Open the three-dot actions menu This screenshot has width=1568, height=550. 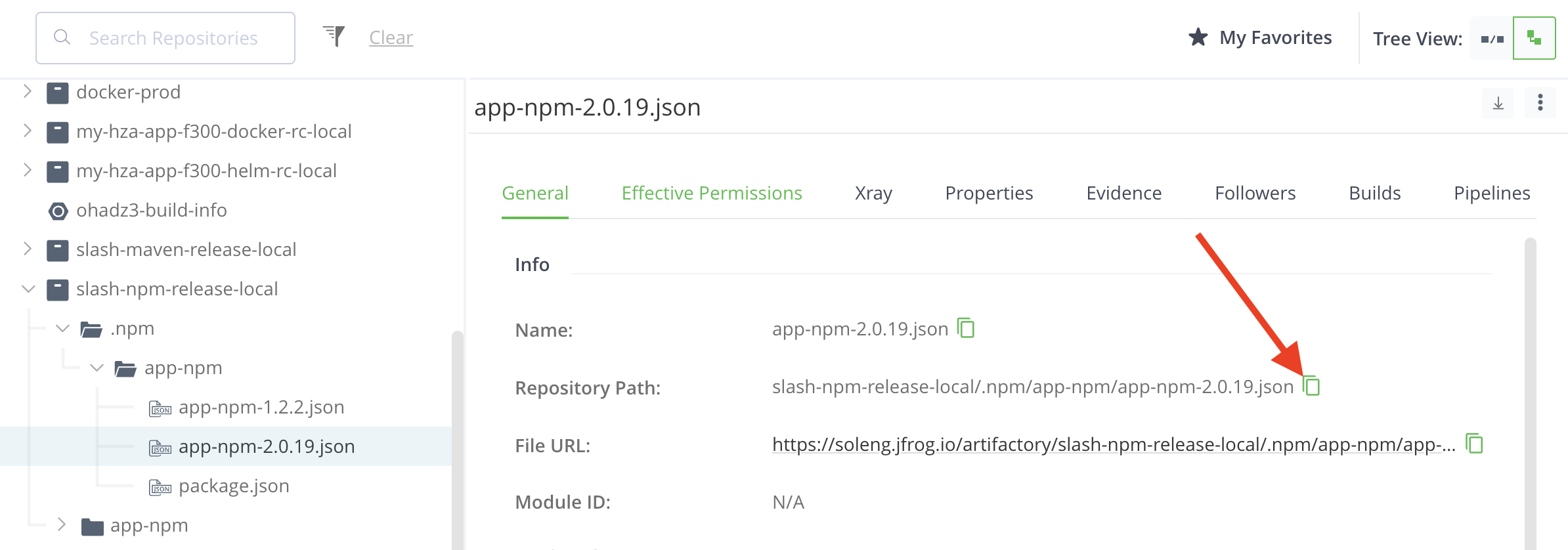click(x=1540, y=103)
